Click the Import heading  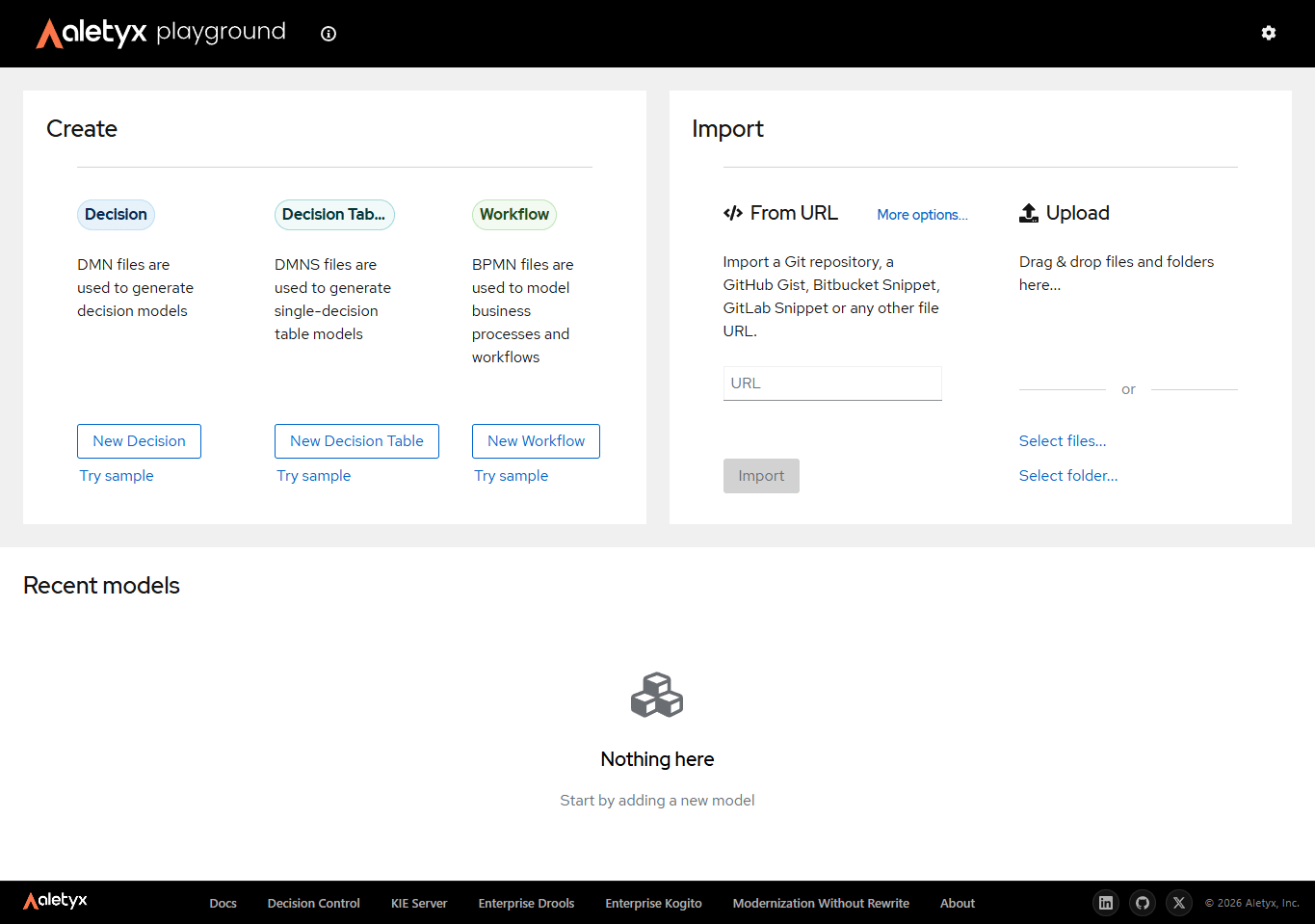727,129
